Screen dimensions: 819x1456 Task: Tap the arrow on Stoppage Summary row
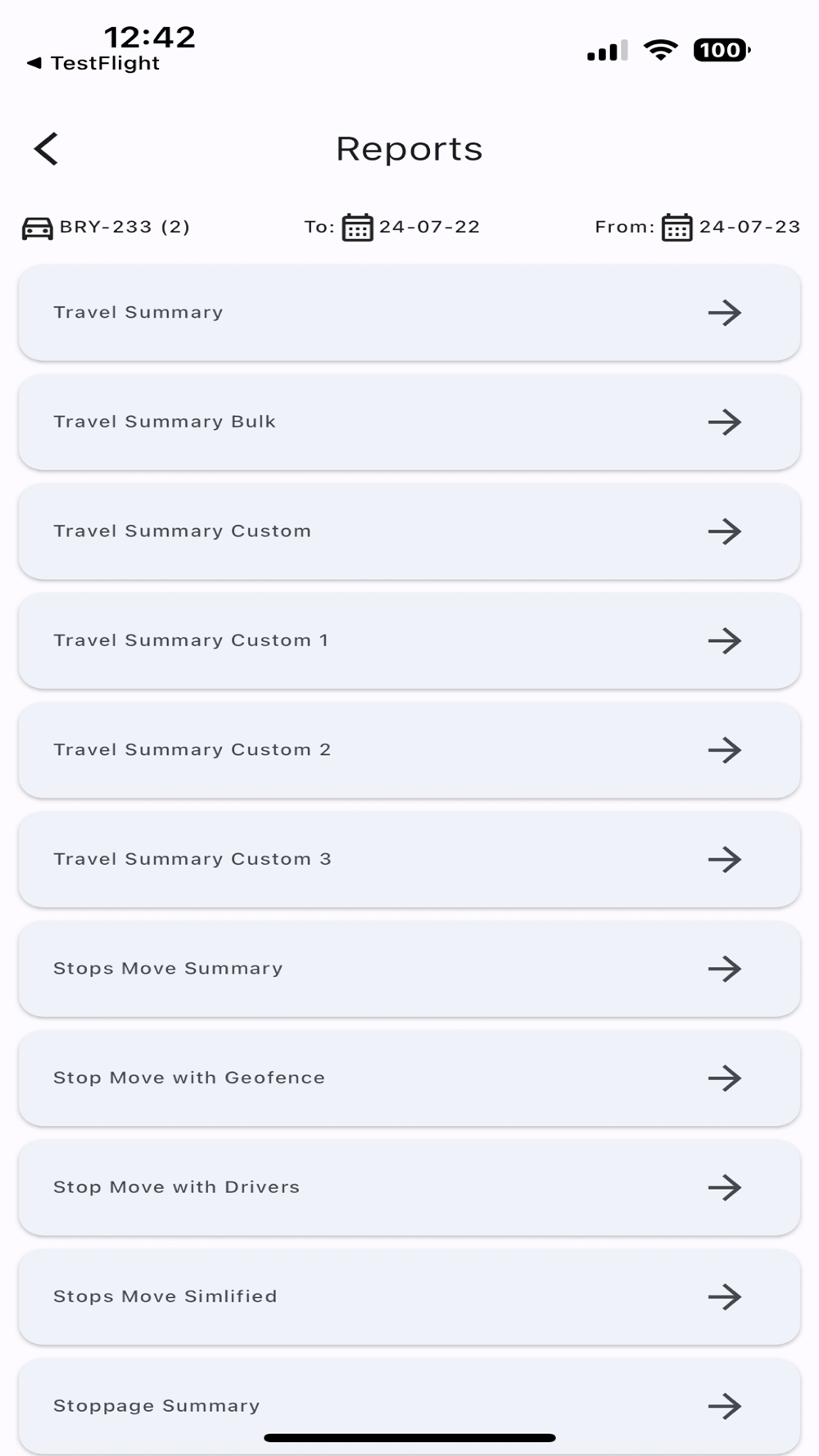pyautogui.click(x=725, y=1406)
